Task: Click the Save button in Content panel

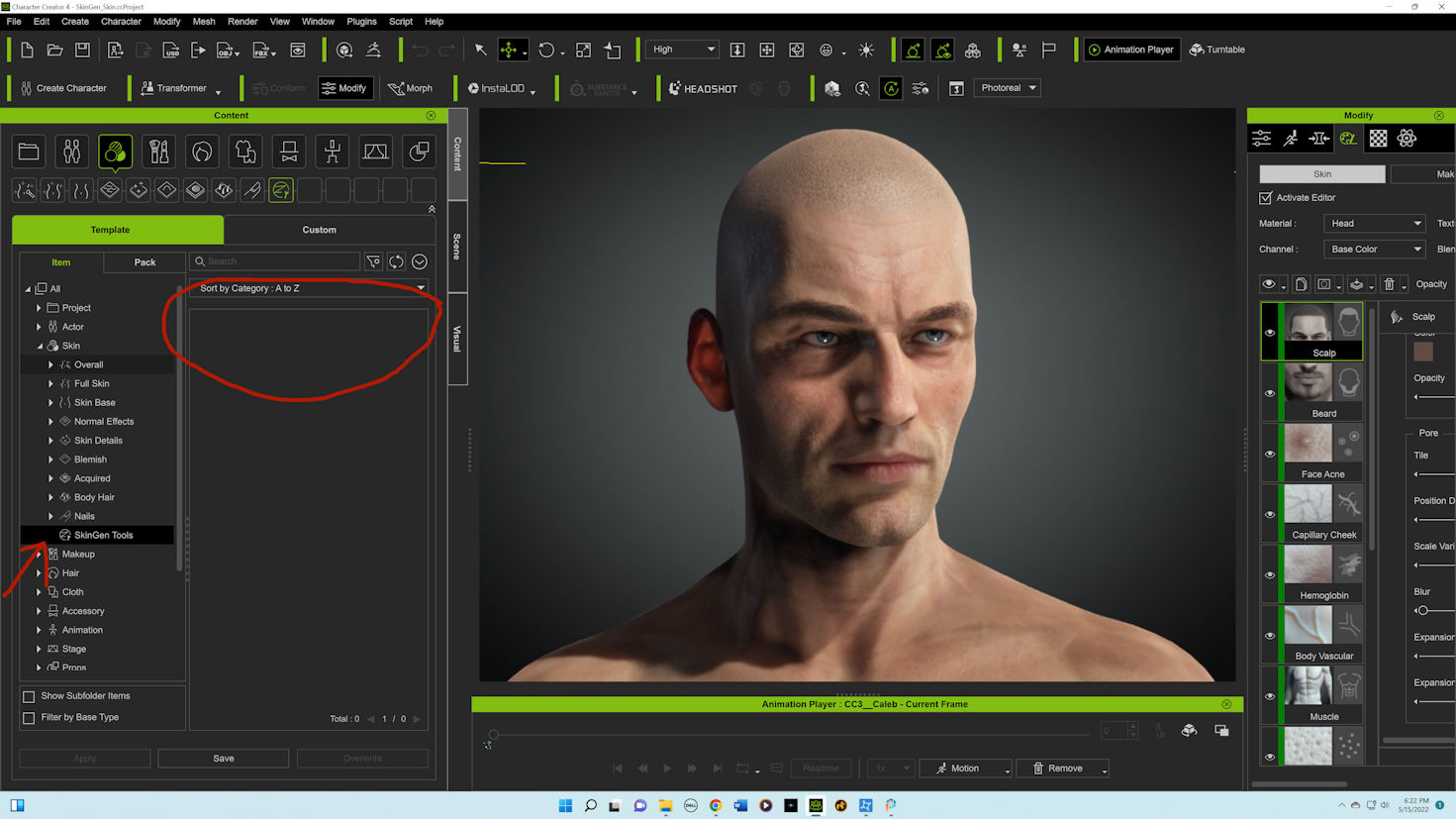Action: tap(224, 759)
